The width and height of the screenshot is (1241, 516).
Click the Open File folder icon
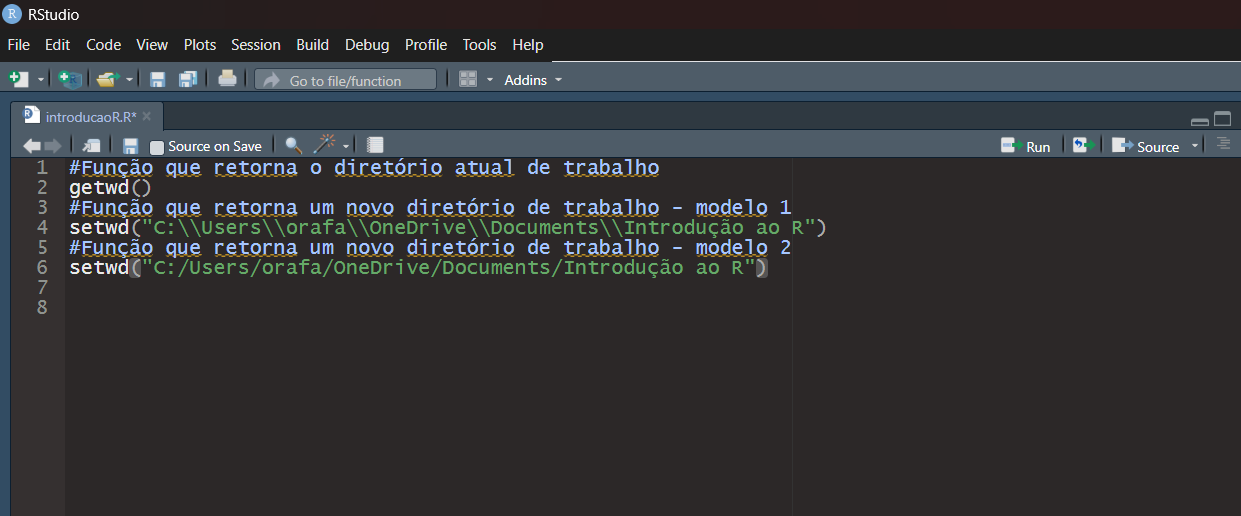pos(107,79)
